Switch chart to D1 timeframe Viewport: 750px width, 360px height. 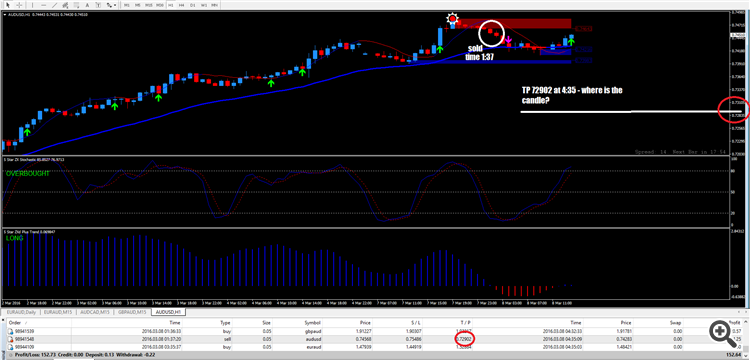coord(193,5)
